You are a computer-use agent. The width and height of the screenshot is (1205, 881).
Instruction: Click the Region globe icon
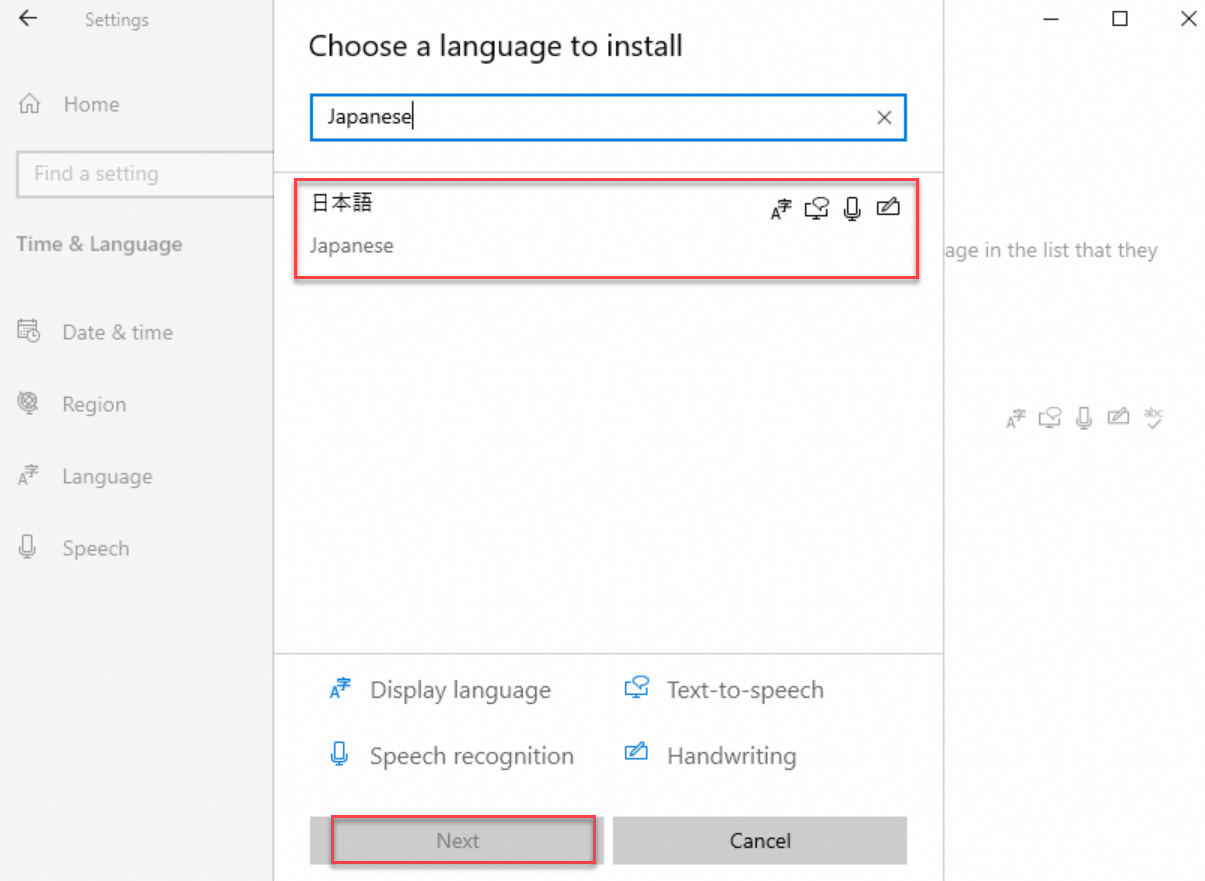29,403
